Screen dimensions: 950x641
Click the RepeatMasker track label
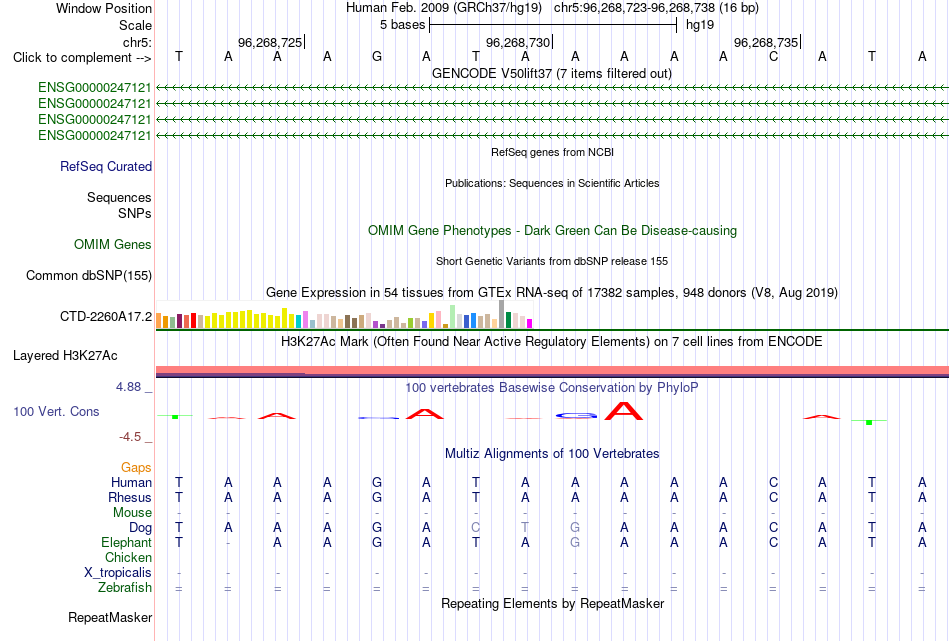coord(110,617)
